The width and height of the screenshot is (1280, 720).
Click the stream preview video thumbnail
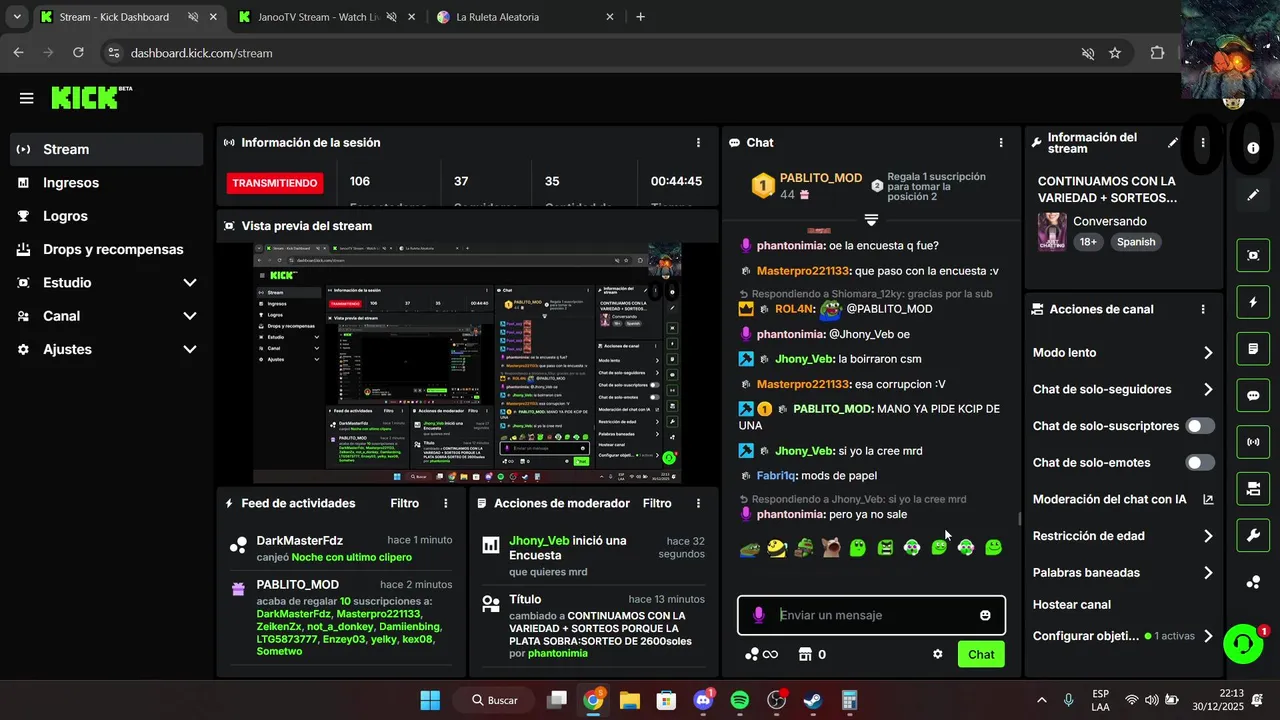tap(468, 362)
